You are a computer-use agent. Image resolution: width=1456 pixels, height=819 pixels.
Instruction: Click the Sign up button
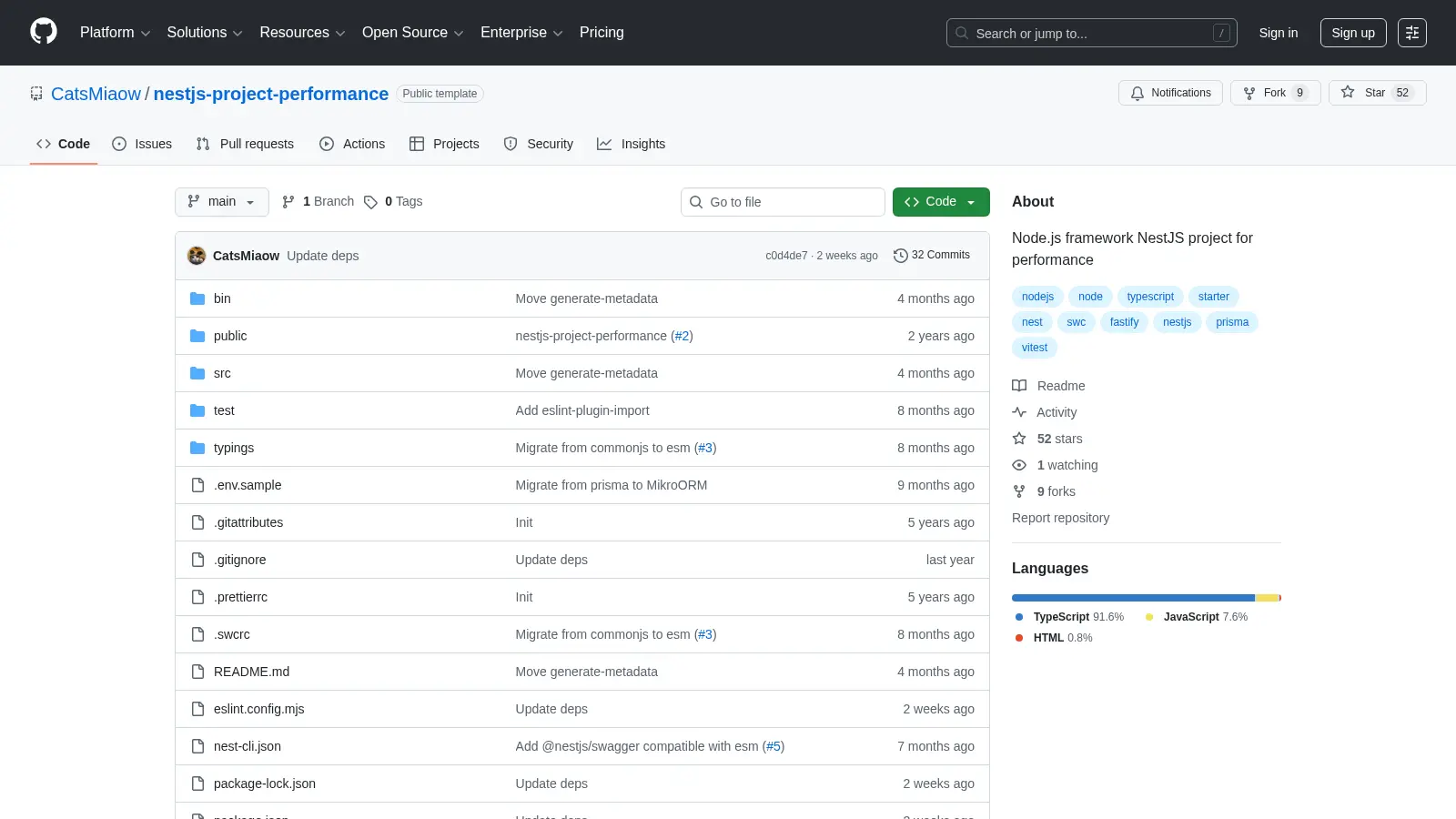click(1353, 33)
